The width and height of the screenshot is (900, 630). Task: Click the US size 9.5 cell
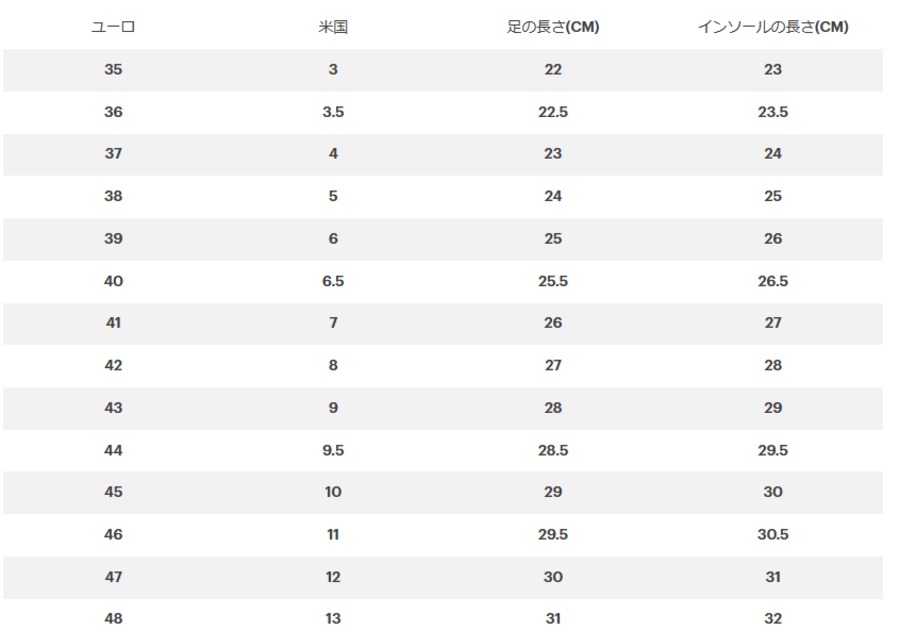pos(333,450)
